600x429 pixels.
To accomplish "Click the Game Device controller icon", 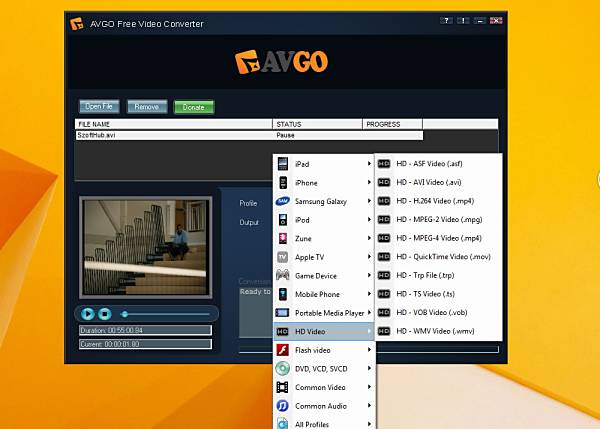I will (282, 275).
